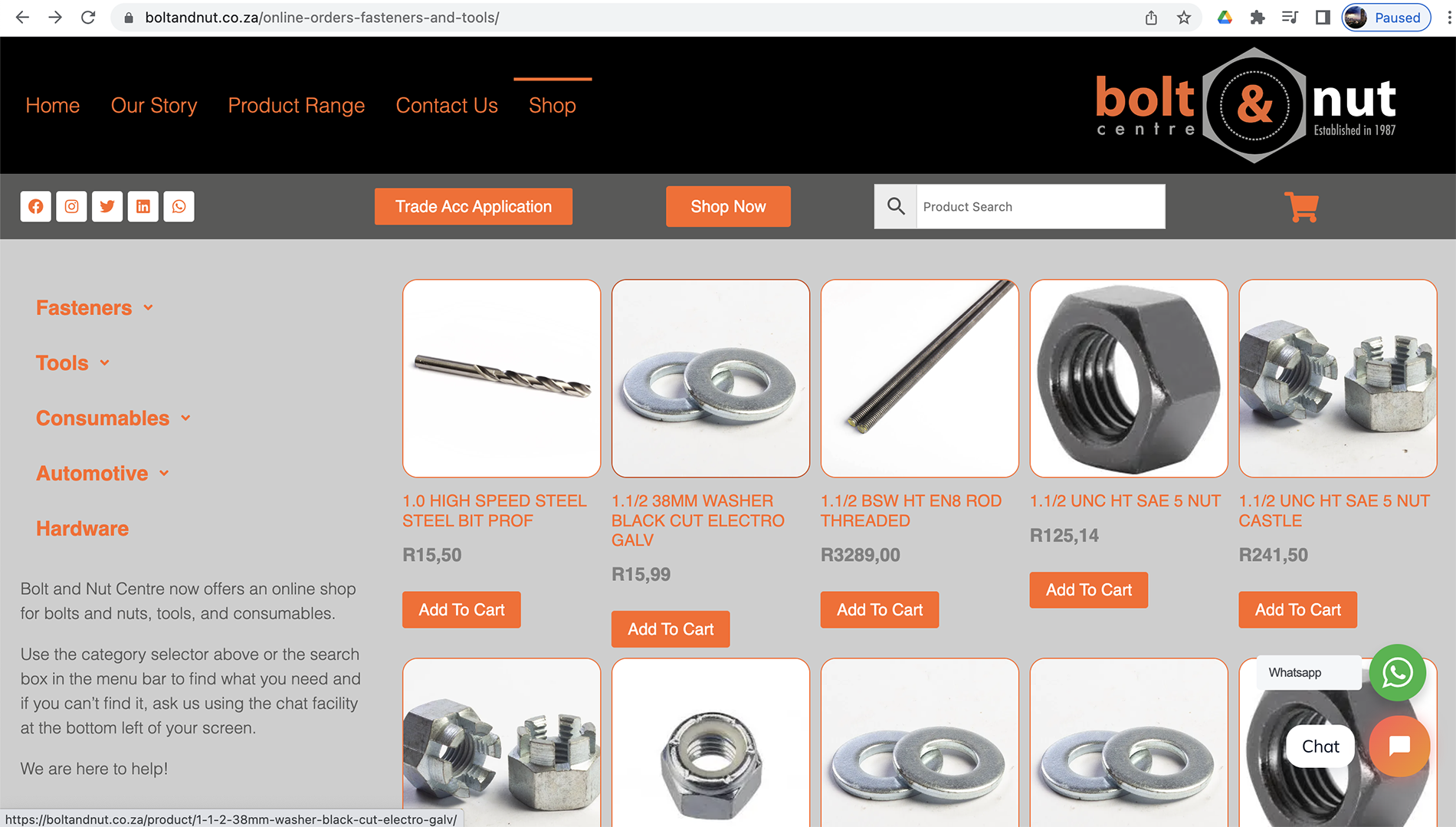This screenshot has height=827, width=1456.
Task: Expand the Automotive category
Action: coord(103,474)
